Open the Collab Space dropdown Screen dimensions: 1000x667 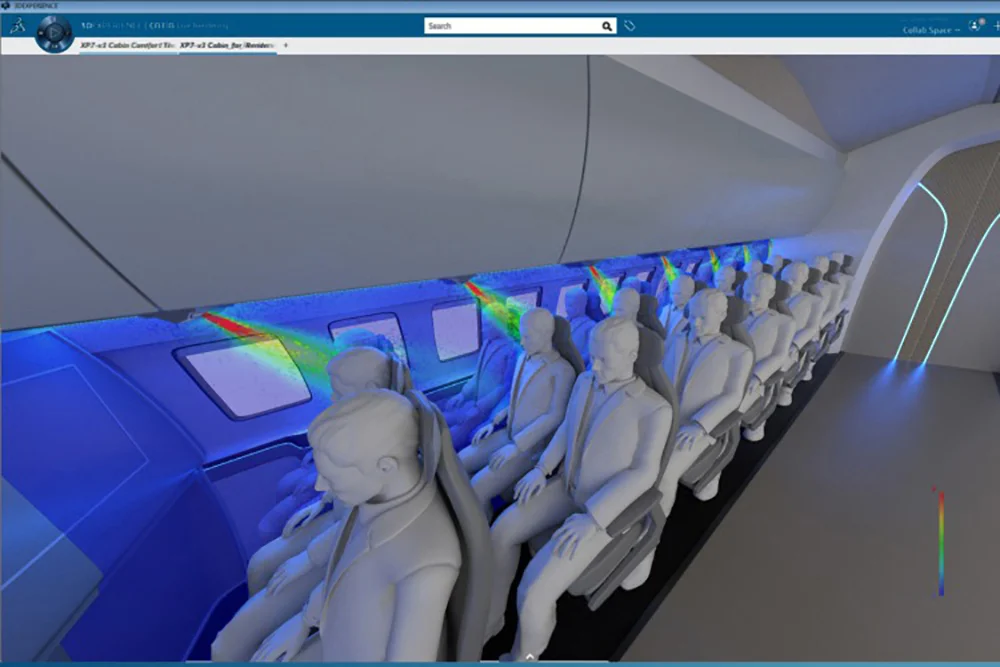pos(931,30)
